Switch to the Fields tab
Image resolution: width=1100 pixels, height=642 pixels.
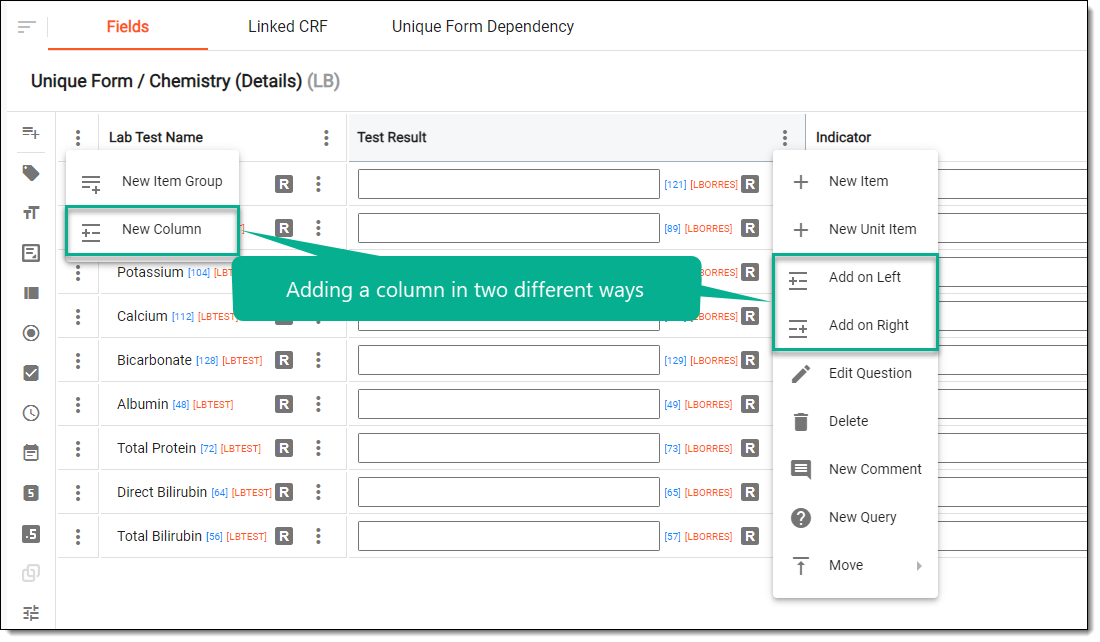coord(128,27)
